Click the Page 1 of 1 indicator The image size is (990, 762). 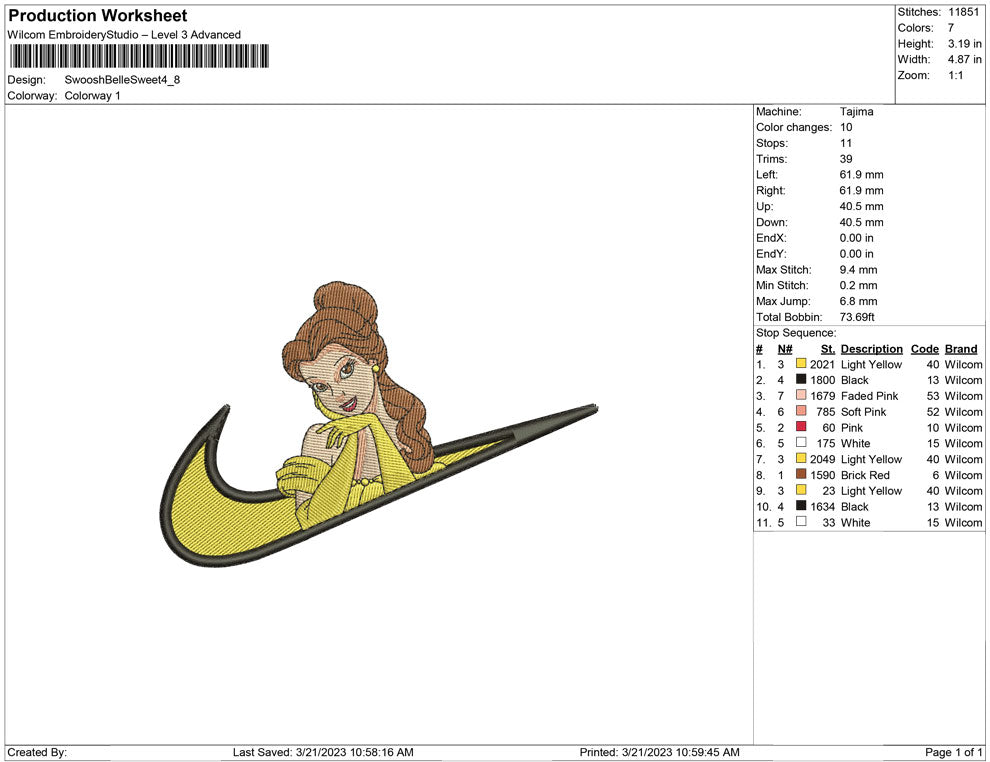[x=953, y=752]
